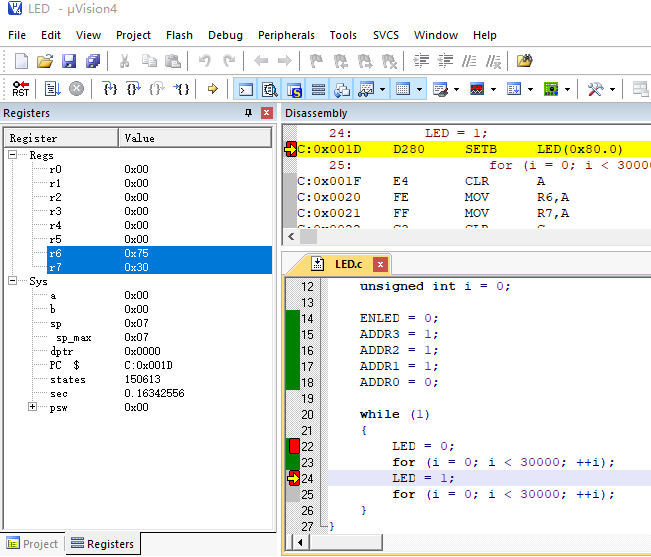Collapse the Regs tree node
Screen dimensions: 651x557
tap(13, 156)
